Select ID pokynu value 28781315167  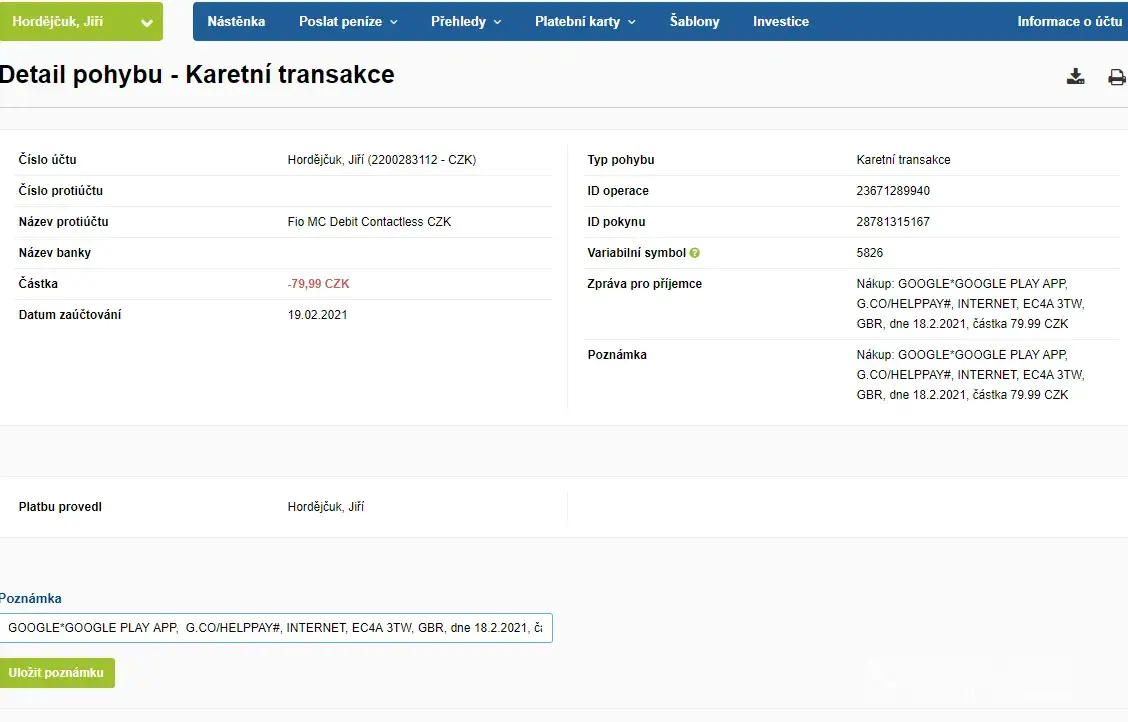(893, 222)
